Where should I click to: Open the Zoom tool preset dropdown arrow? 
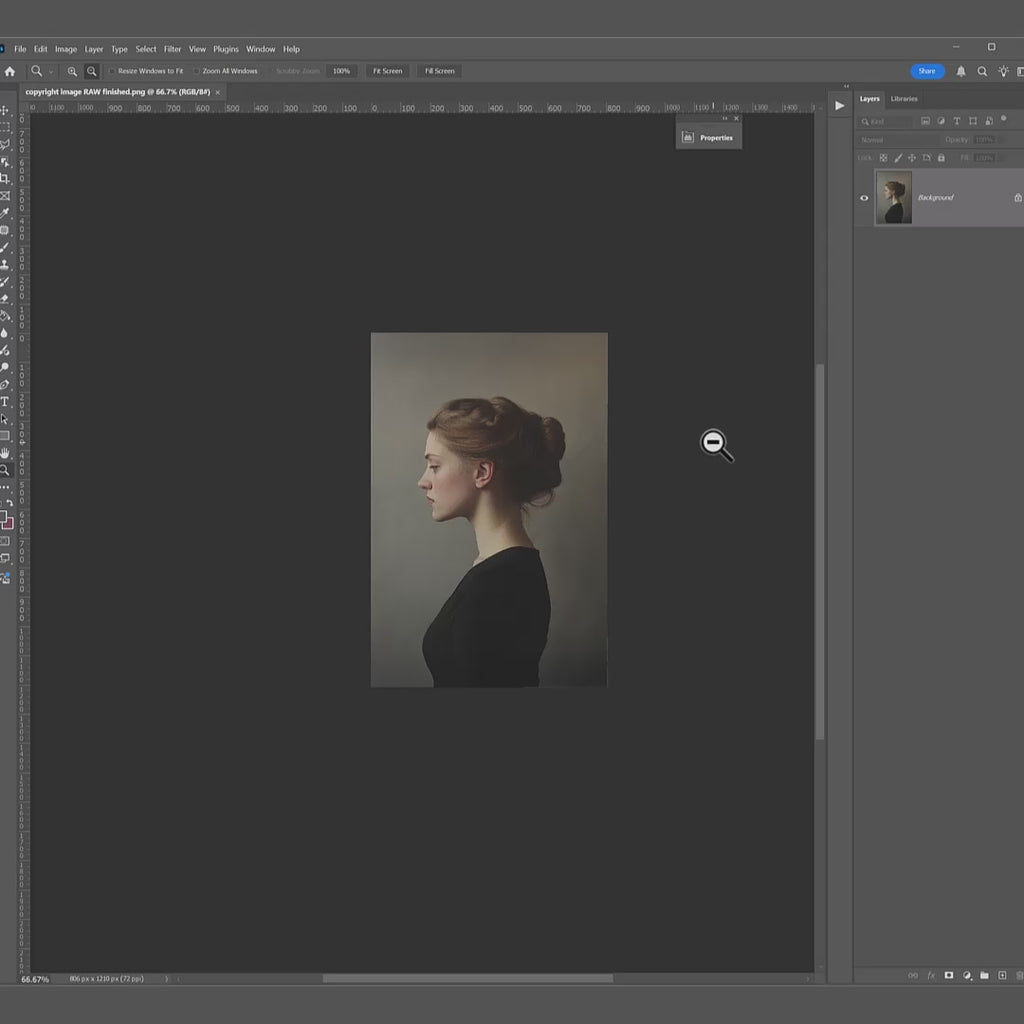pos(51,72)
